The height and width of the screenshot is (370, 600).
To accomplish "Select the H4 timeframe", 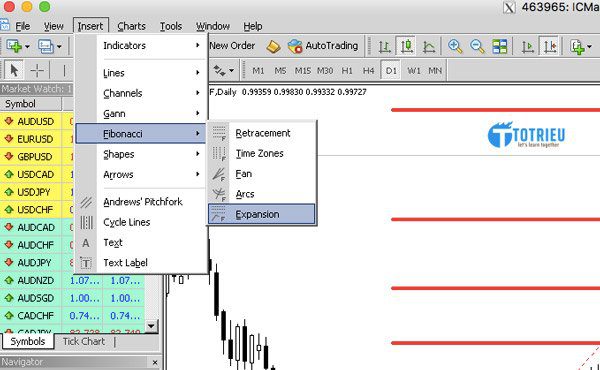I will (368, 71).
